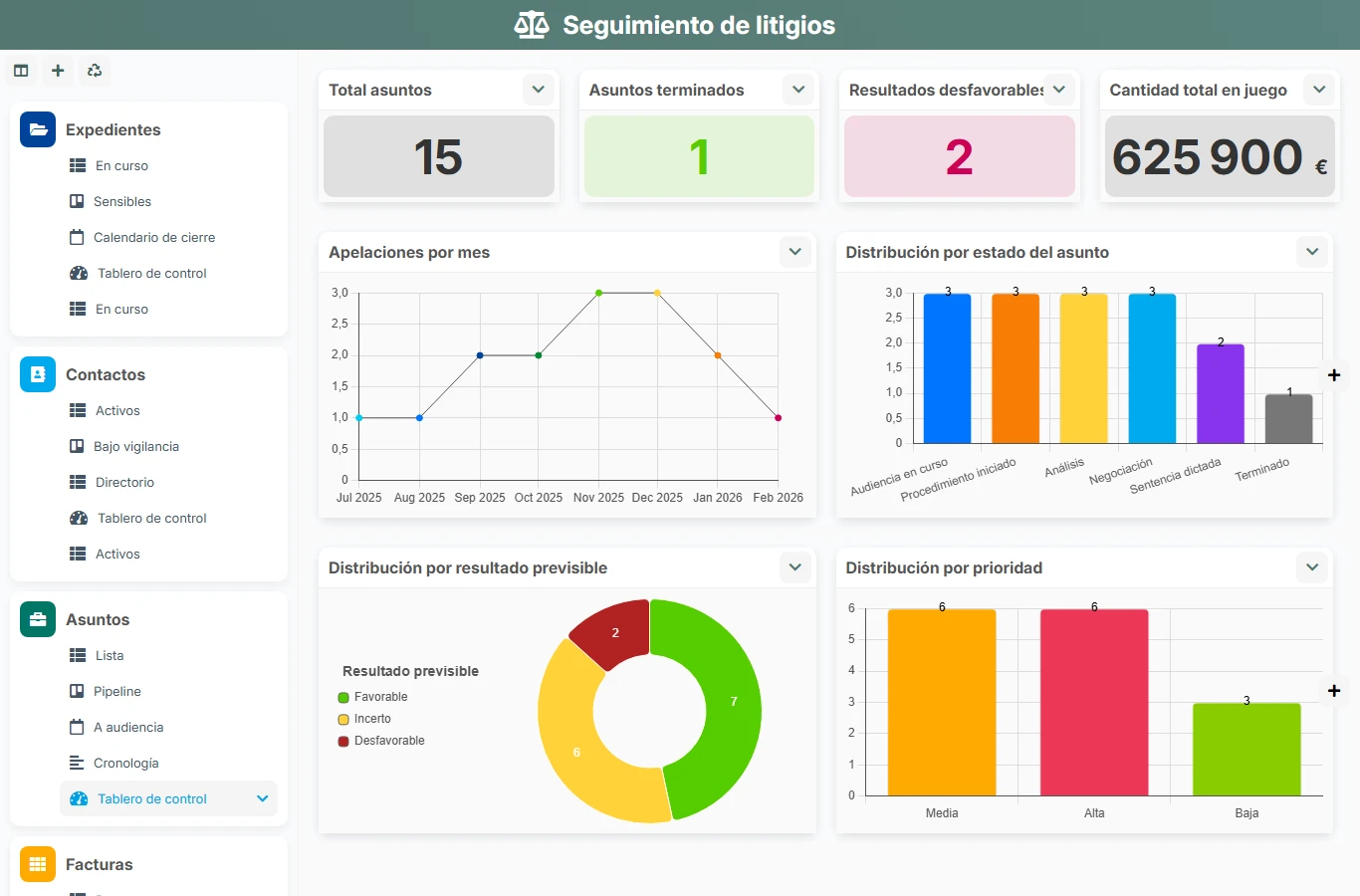Click the Total asuntos value 15

[438, 156]
